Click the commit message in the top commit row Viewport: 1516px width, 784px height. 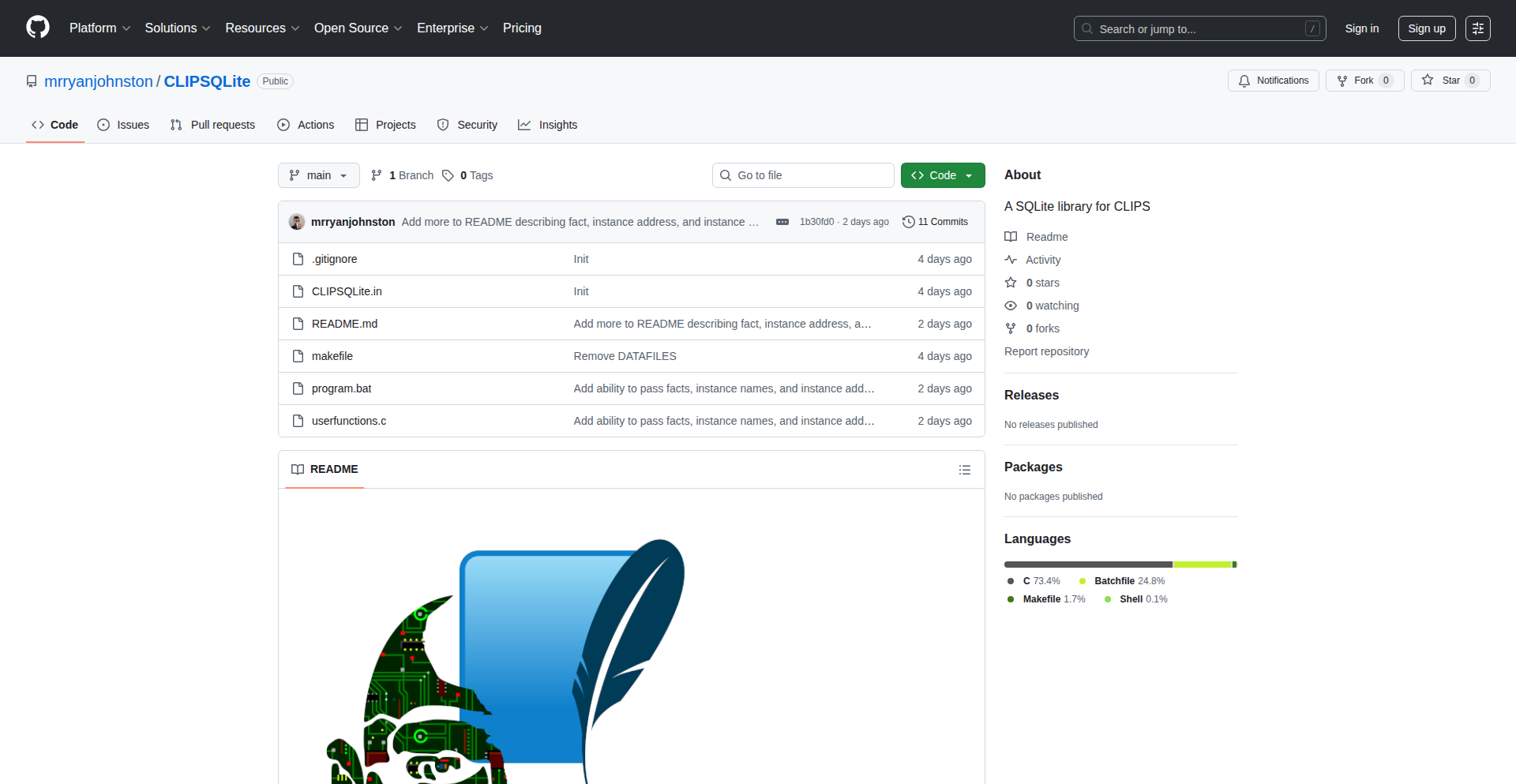click(x=580, y=222)
